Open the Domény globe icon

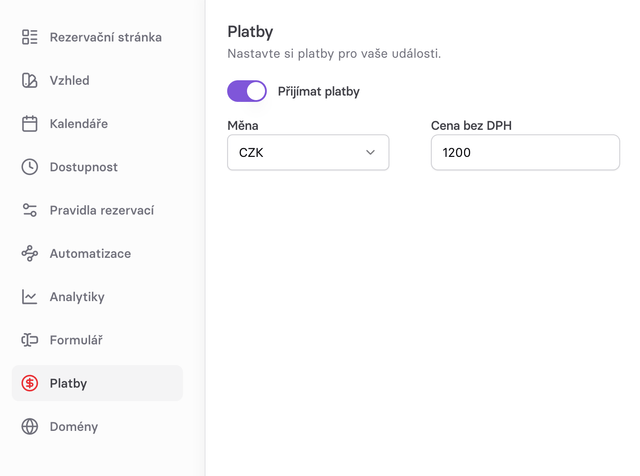[x=29, y=427]
